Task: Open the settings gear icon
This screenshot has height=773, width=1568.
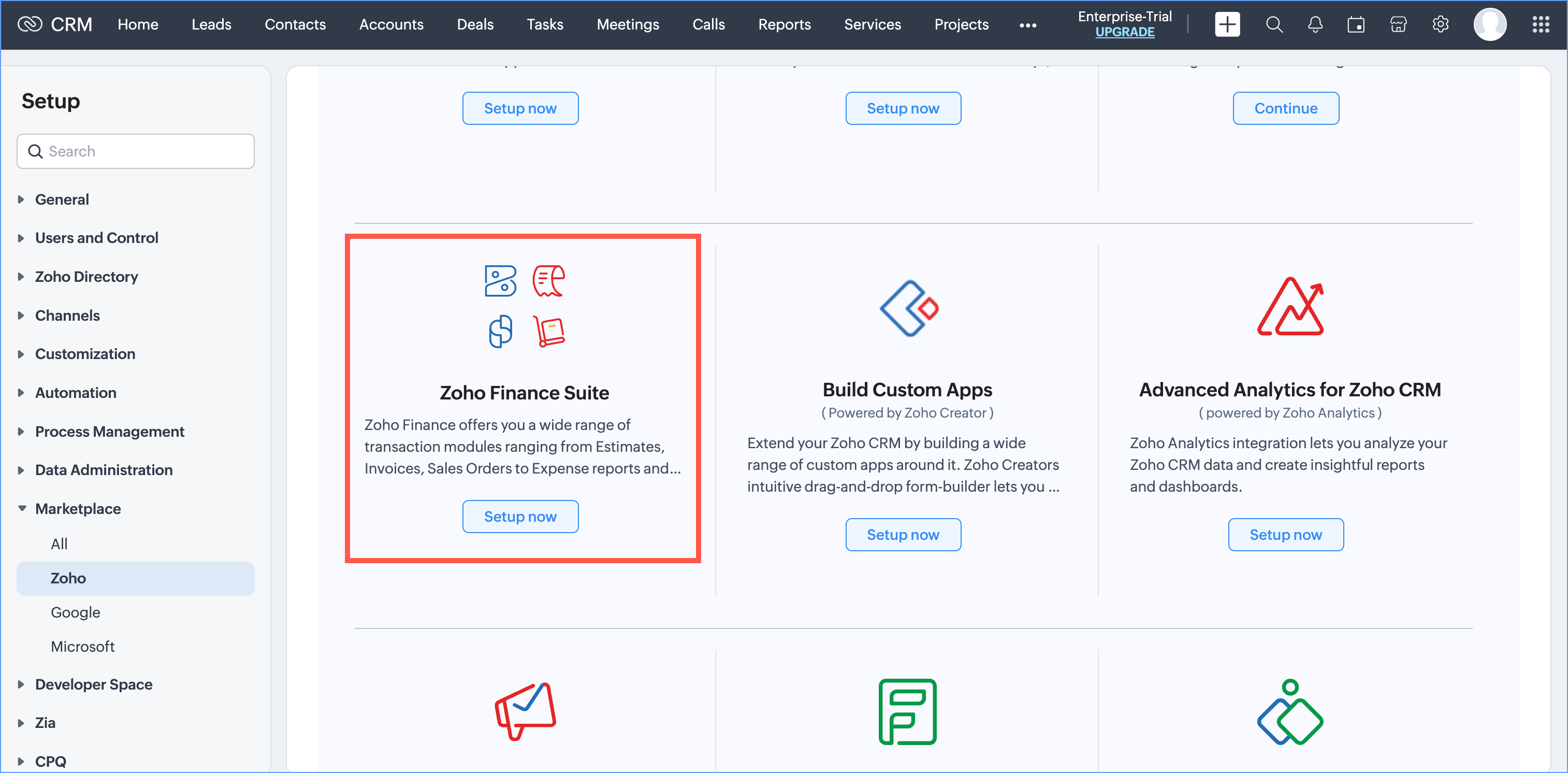Action: pos(1440,24)
